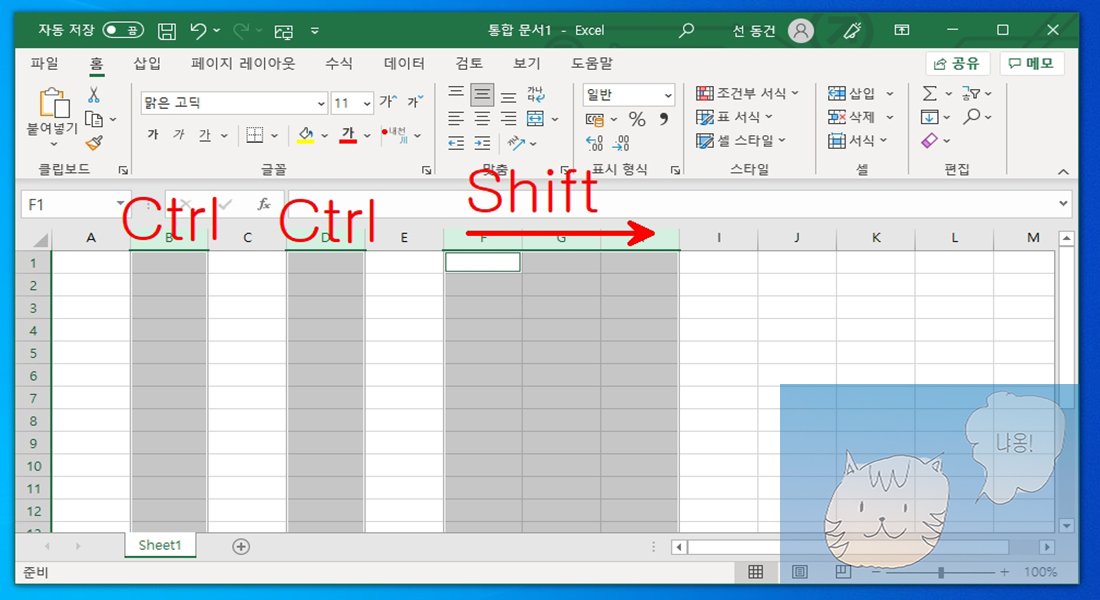
Task: Toggle Underline formatting
Action: [x=204, y=135]
